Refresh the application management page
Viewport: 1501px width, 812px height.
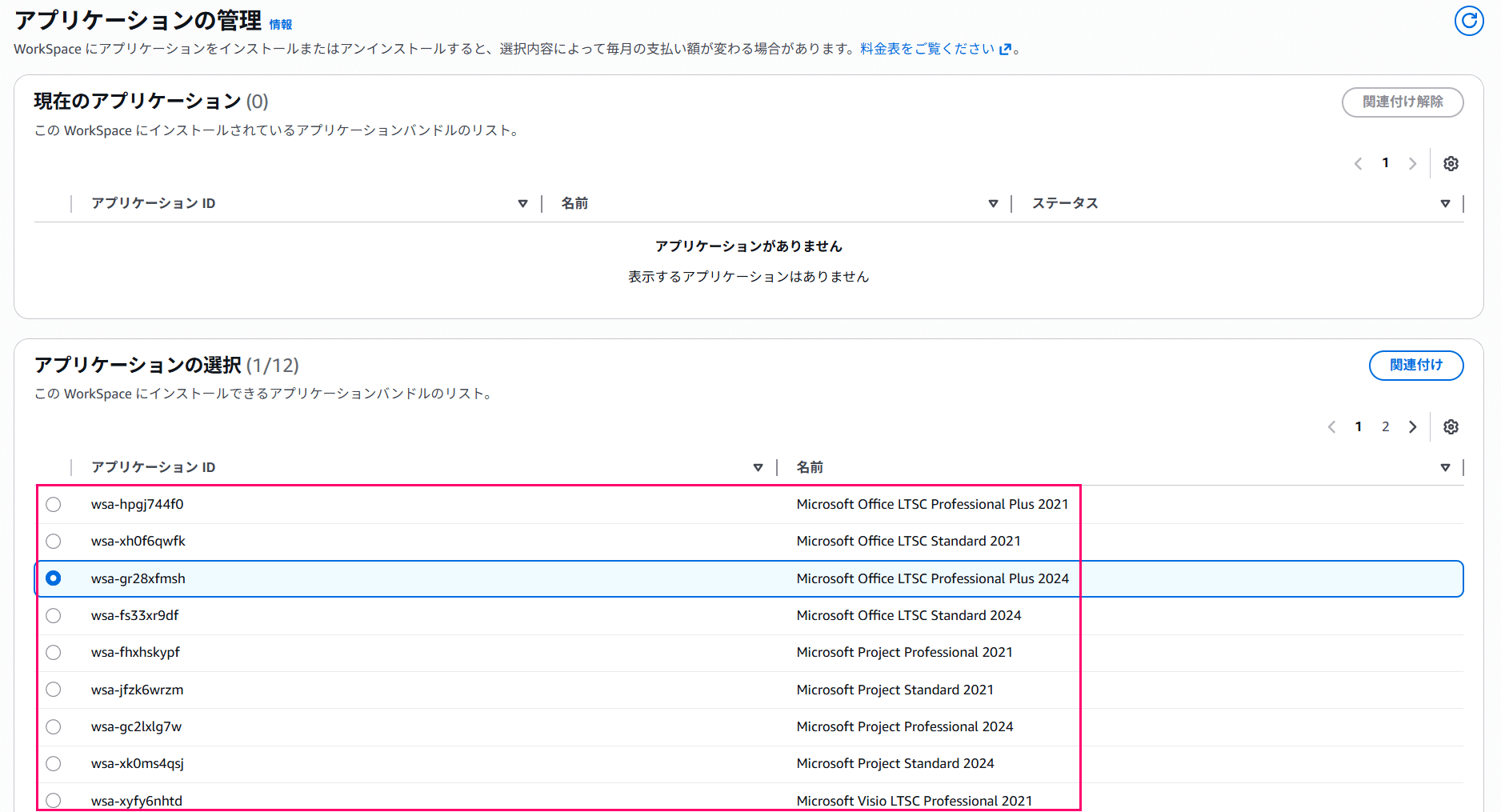coord(1469,22)
